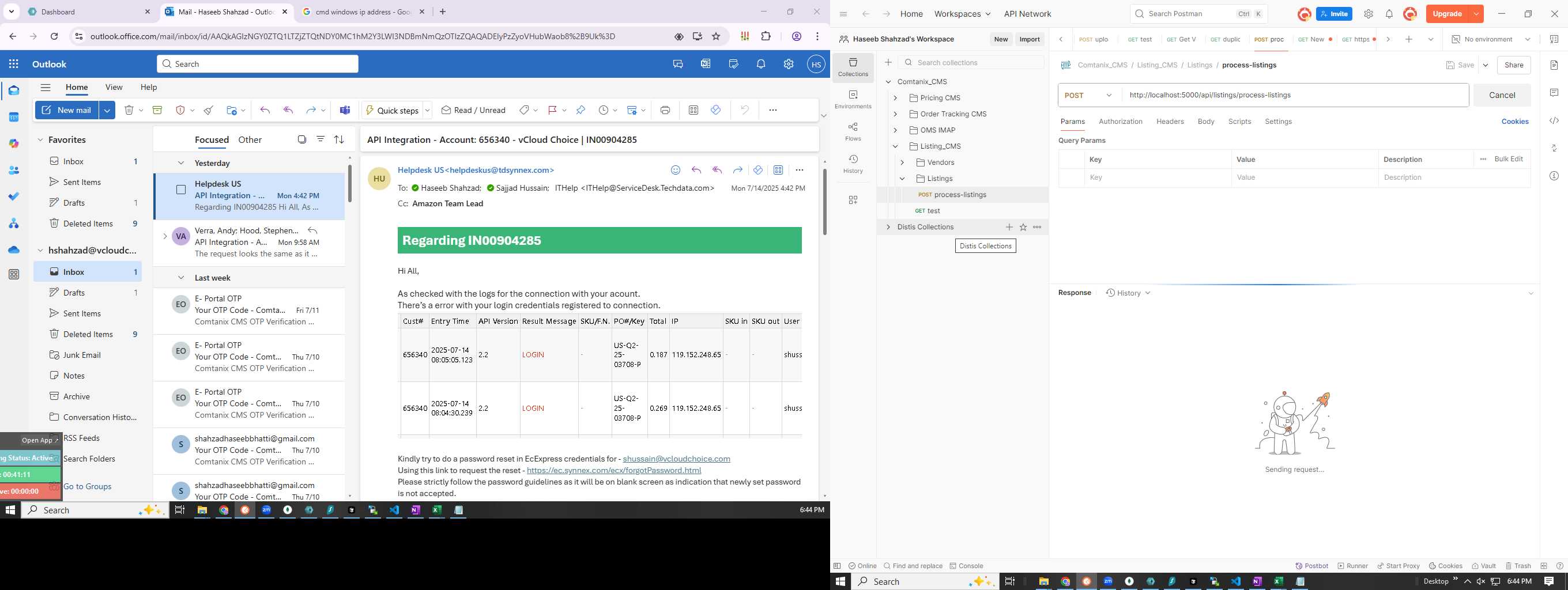This screenshot has height=590, width=1568.
Task: Add new Postman request tab plus icon
Action: [1408, 39]
